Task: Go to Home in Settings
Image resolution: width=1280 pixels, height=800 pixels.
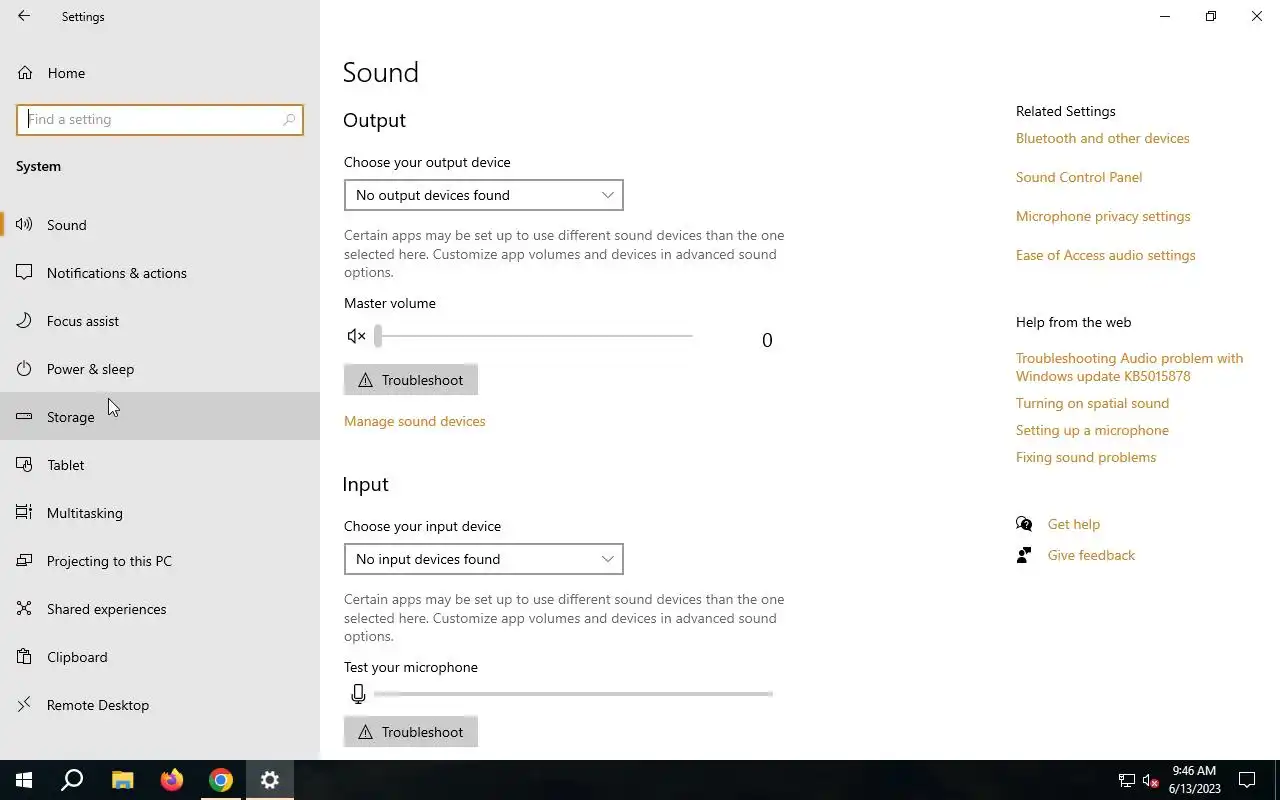Action: (160, 73)
